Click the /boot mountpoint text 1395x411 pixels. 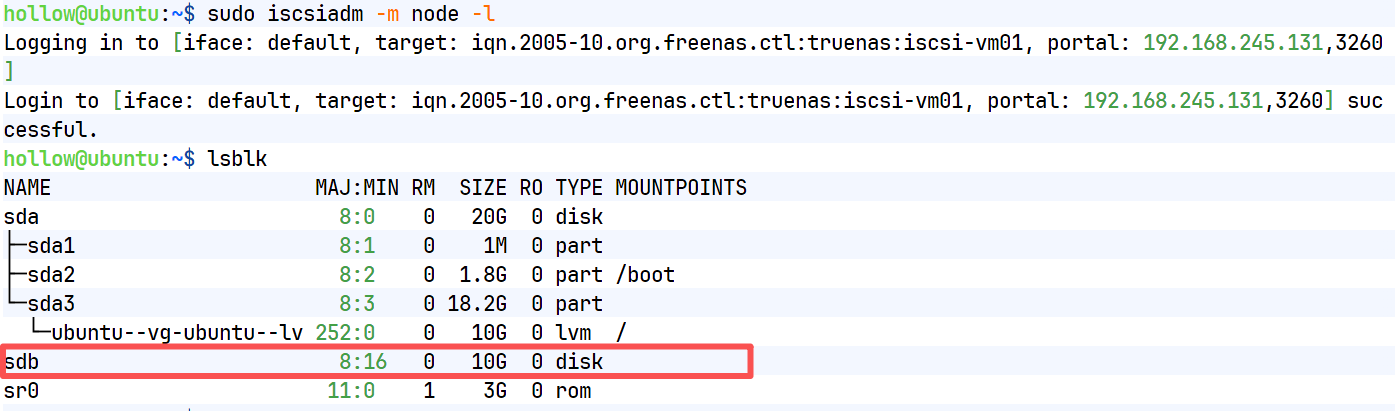pos(645,275)
